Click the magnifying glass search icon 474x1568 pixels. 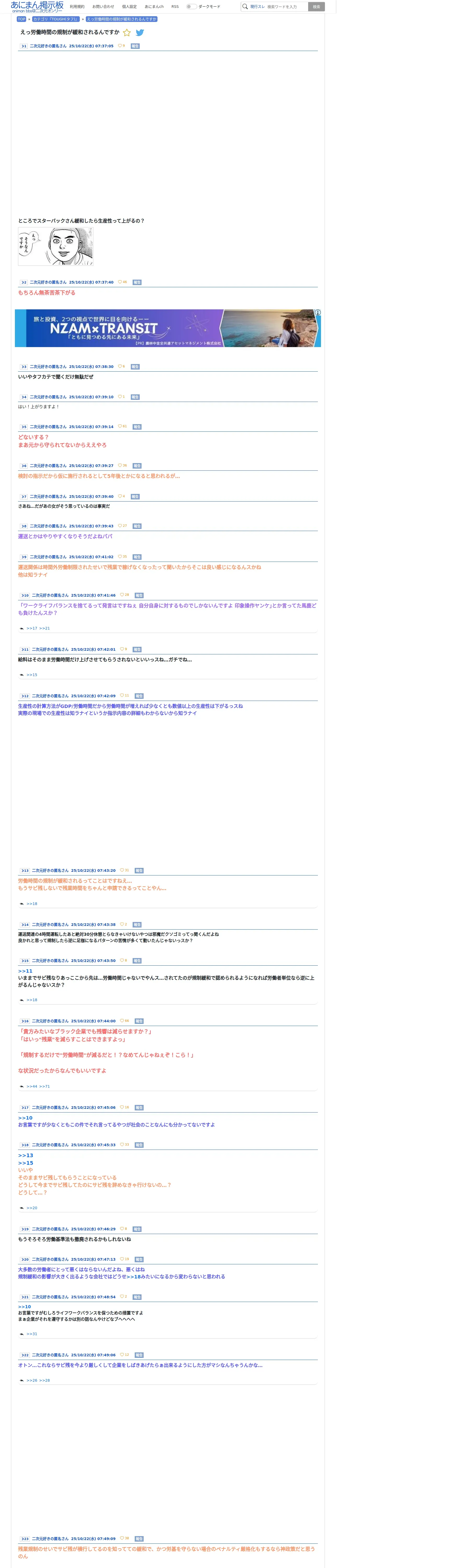coord(245,7)
